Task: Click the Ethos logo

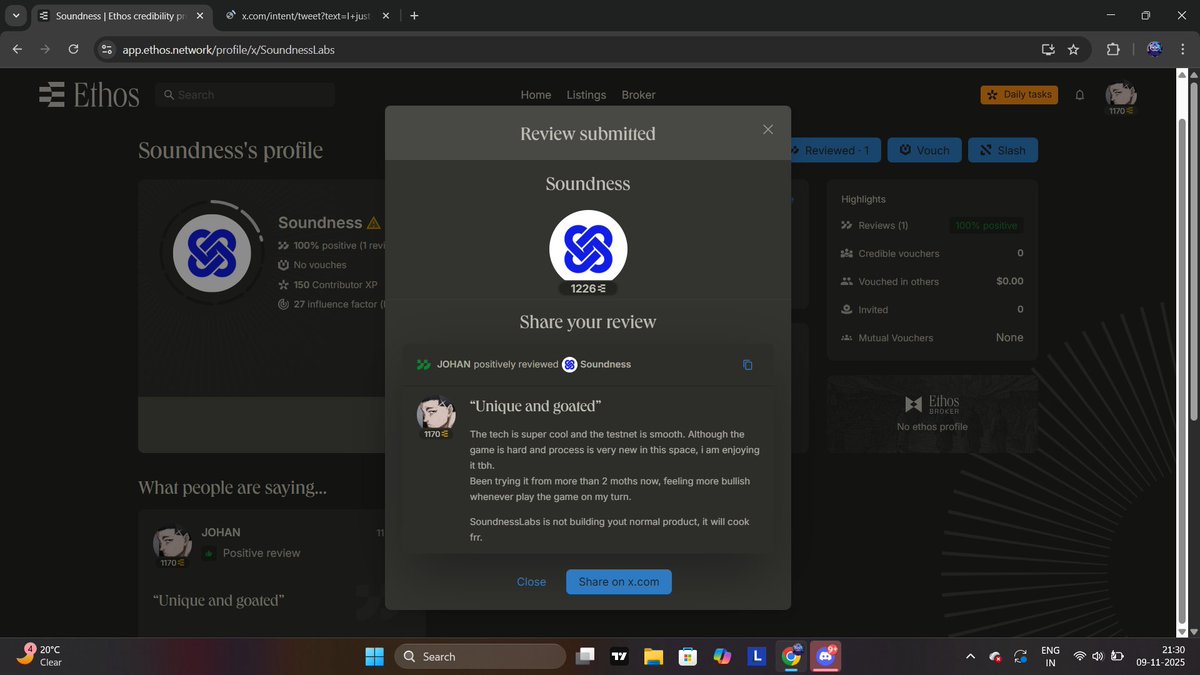Action: tap(89, 95)
